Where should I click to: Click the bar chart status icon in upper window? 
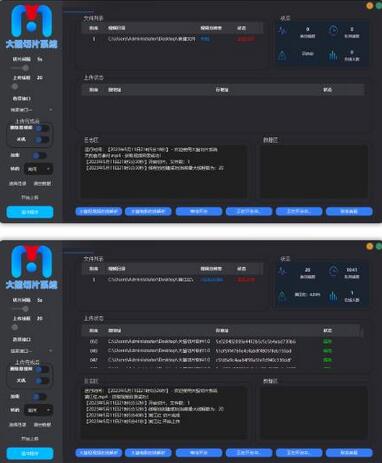pyautogui.click(x=333, y=56)
